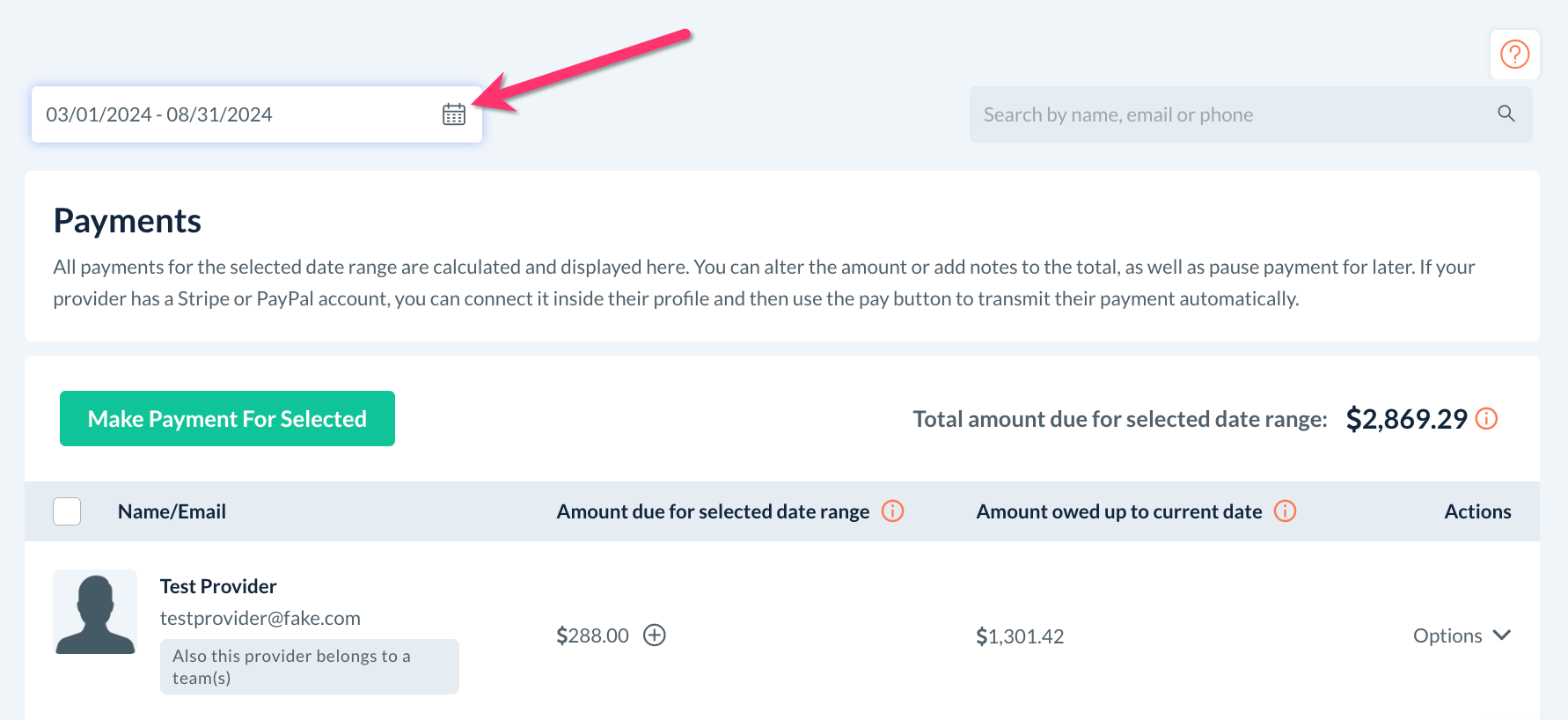Image resolution: width=1568 pixels, height=720 pixels.
Task: Tick the select-all checkbox in table header
Action: click(x=67, y=511)
